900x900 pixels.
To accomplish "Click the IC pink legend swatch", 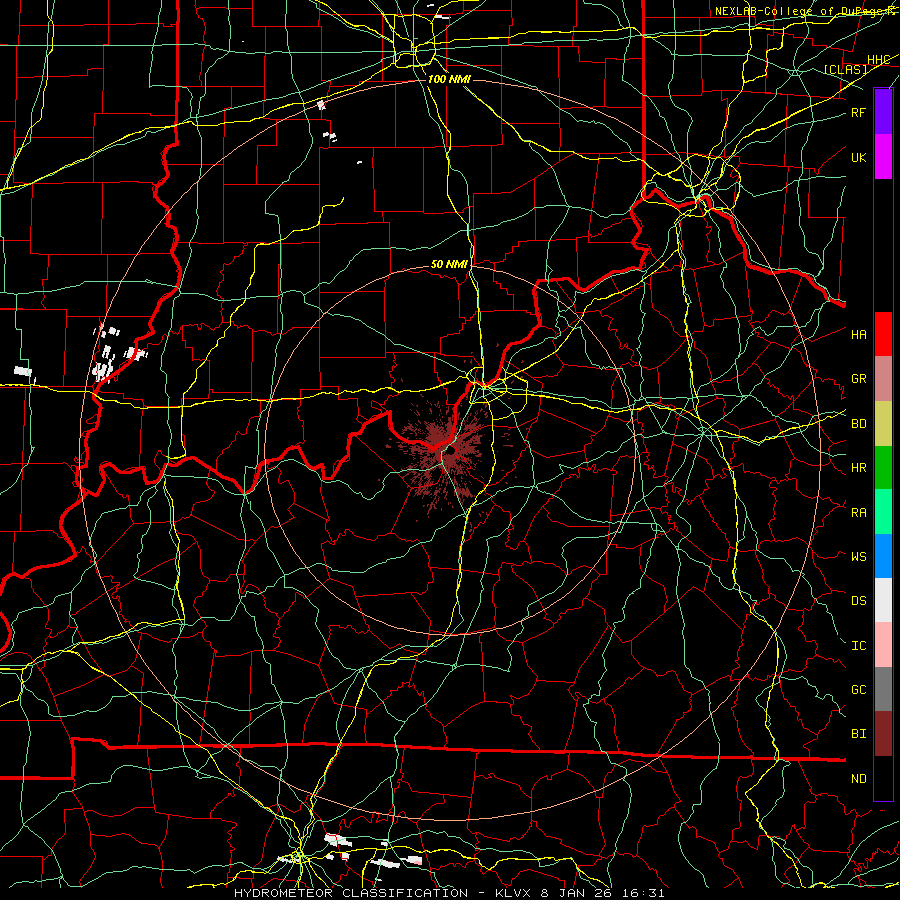I will [x=883, y=645].
